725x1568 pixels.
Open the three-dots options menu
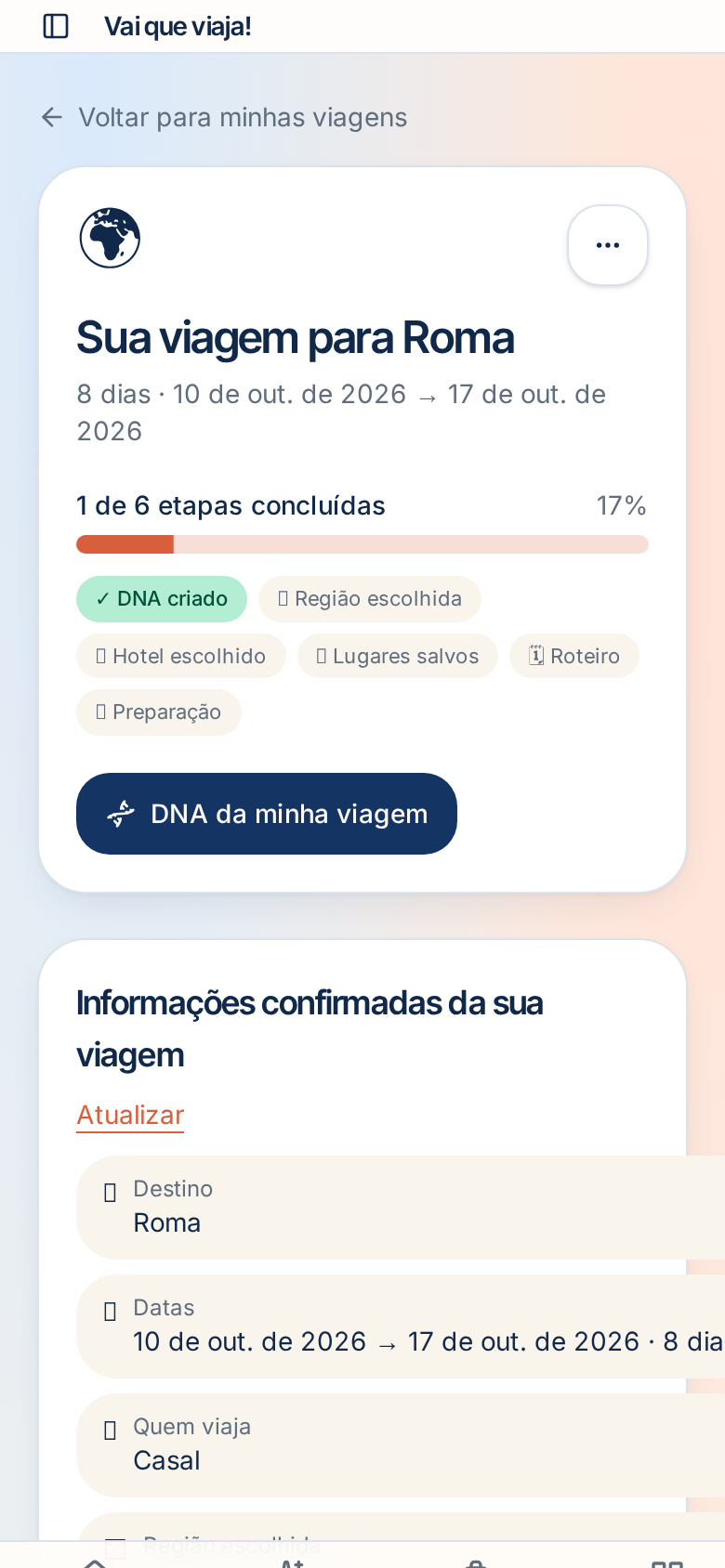pos(608,245)
